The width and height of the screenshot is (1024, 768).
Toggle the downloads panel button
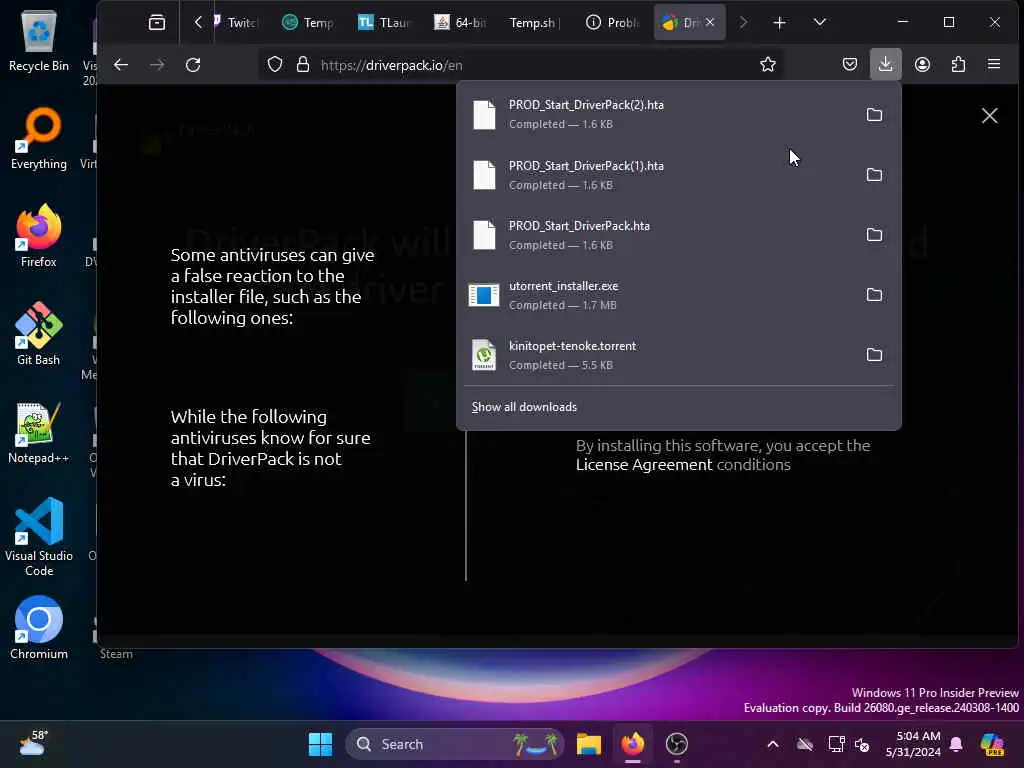tap(886, 64)
